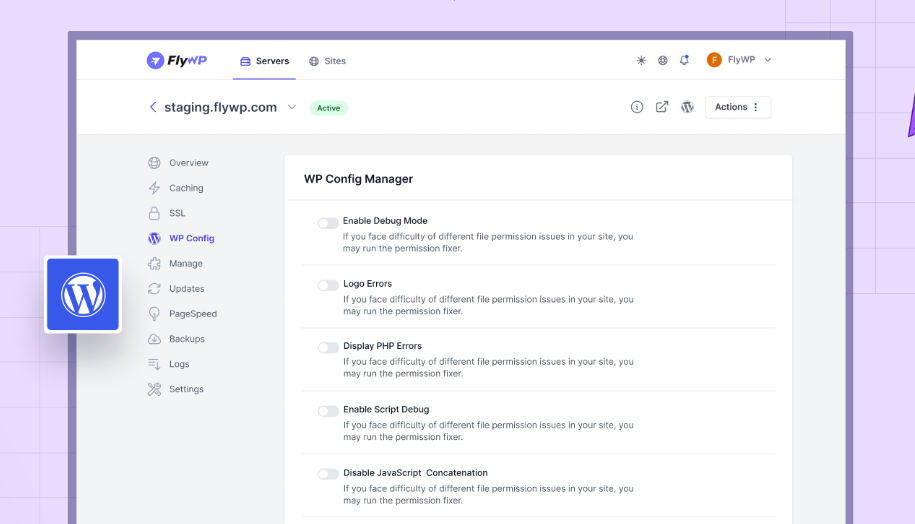Click the FlyWP logo
The width and height of the screenshot is (915, 524).
tap(176, 60)
